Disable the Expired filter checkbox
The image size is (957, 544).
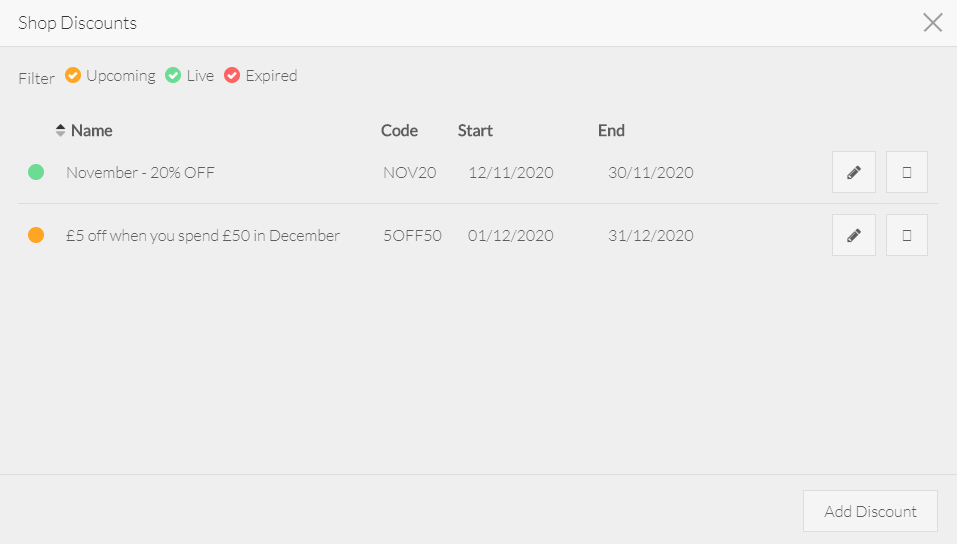pyautogui.click(x=232, y=75)
